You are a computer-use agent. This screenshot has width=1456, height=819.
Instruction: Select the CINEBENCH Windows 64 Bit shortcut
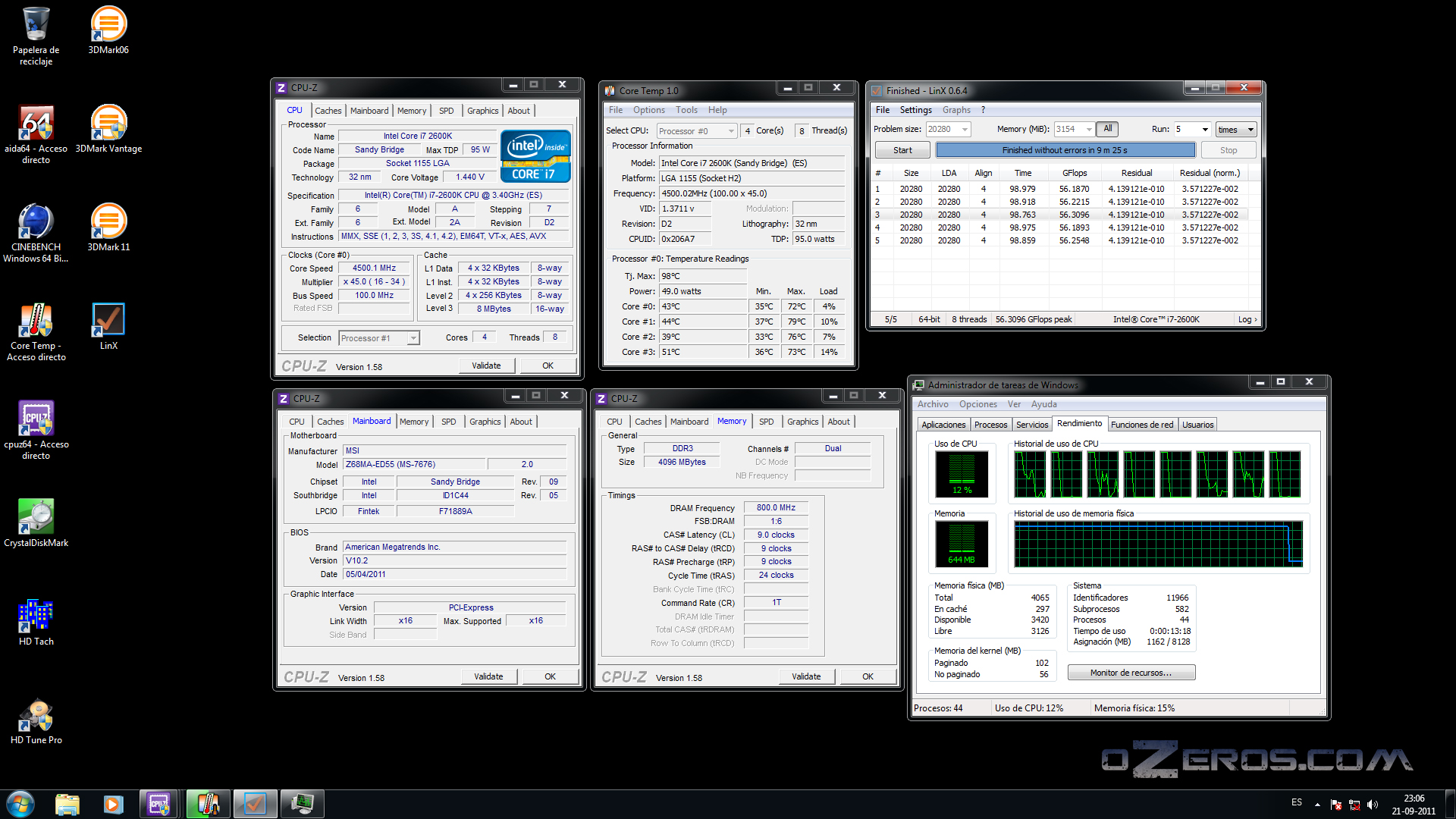coord(36,232)
